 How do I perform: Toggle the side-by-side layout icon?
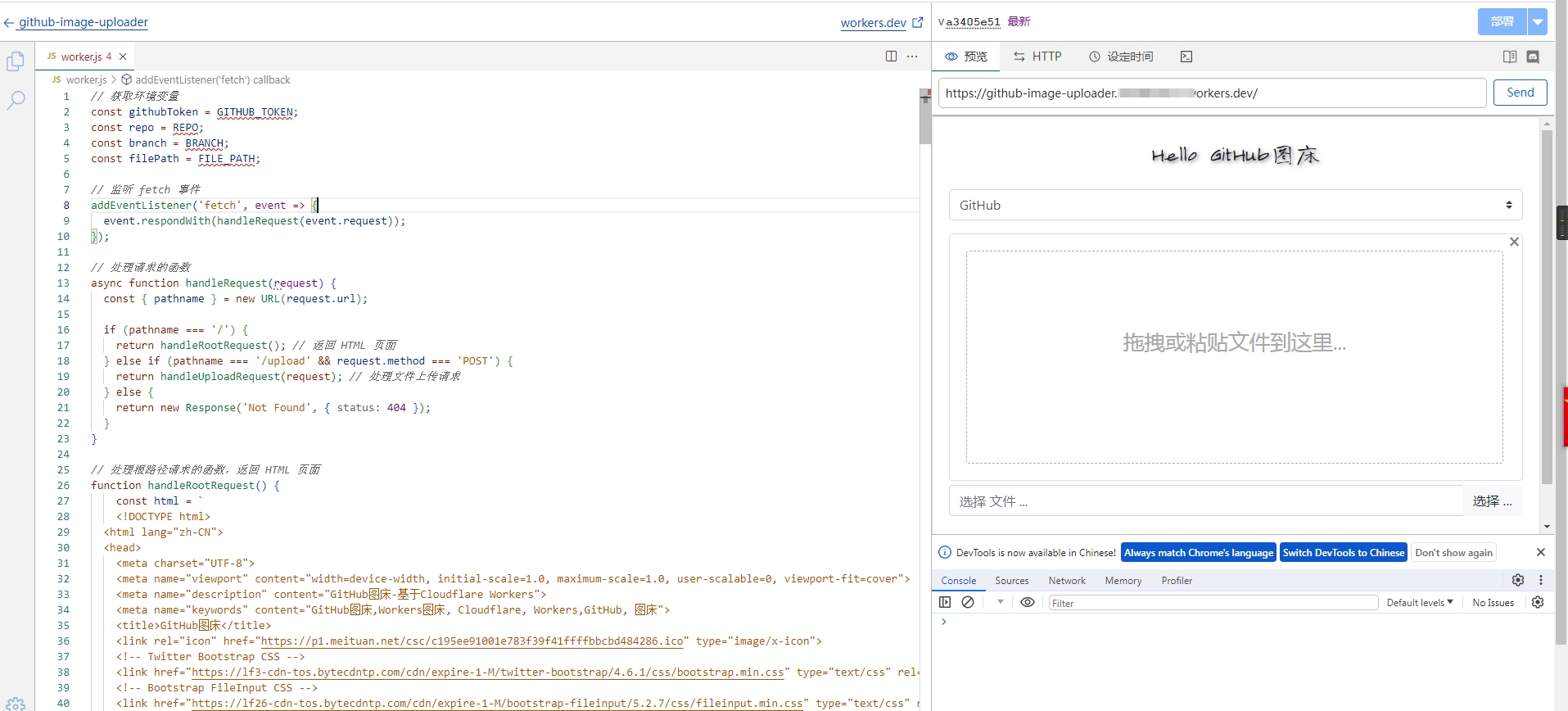[1510, 57]
